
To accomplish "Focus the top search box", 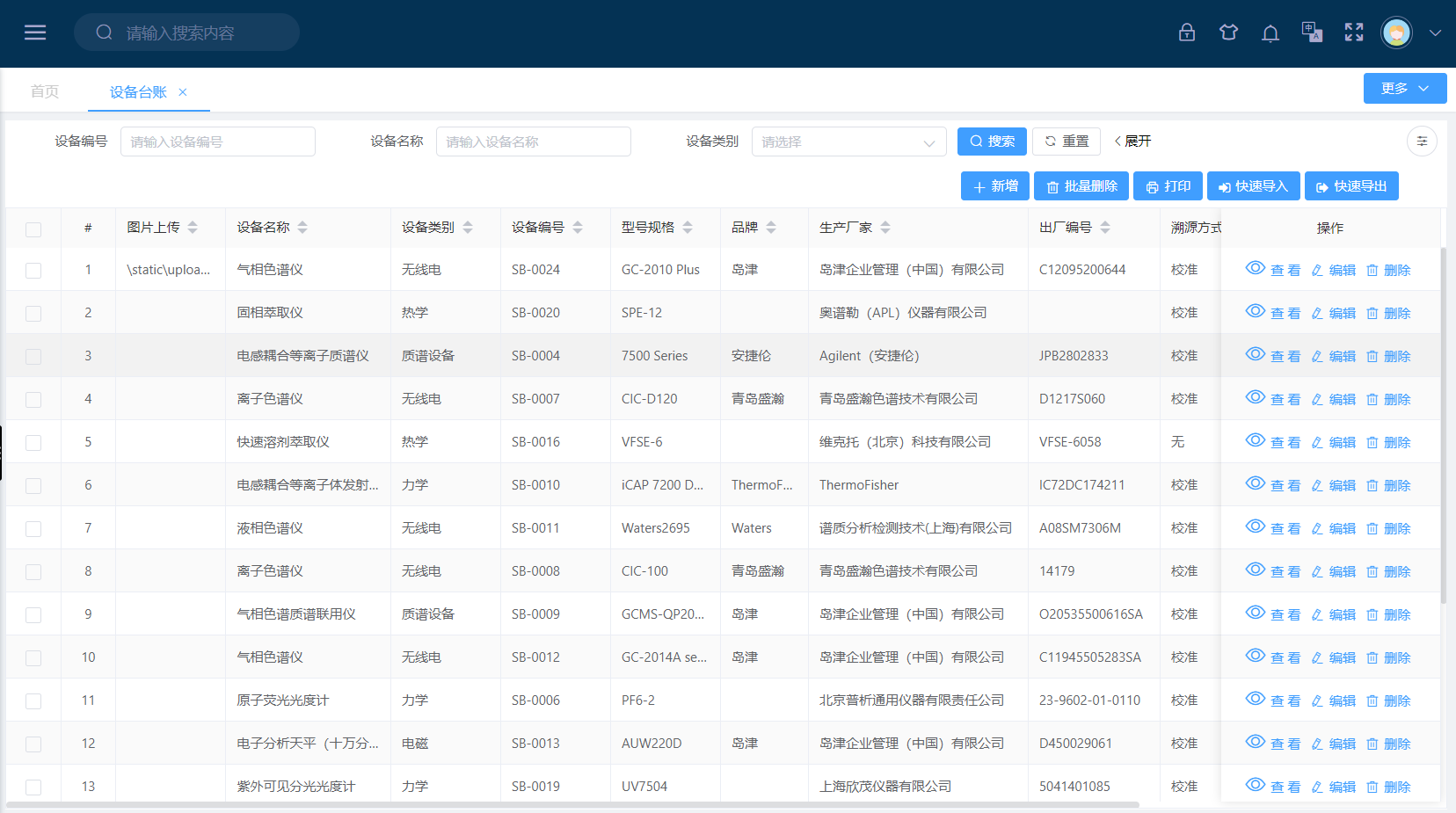I will pyautogui.click(x=186, y=33).
